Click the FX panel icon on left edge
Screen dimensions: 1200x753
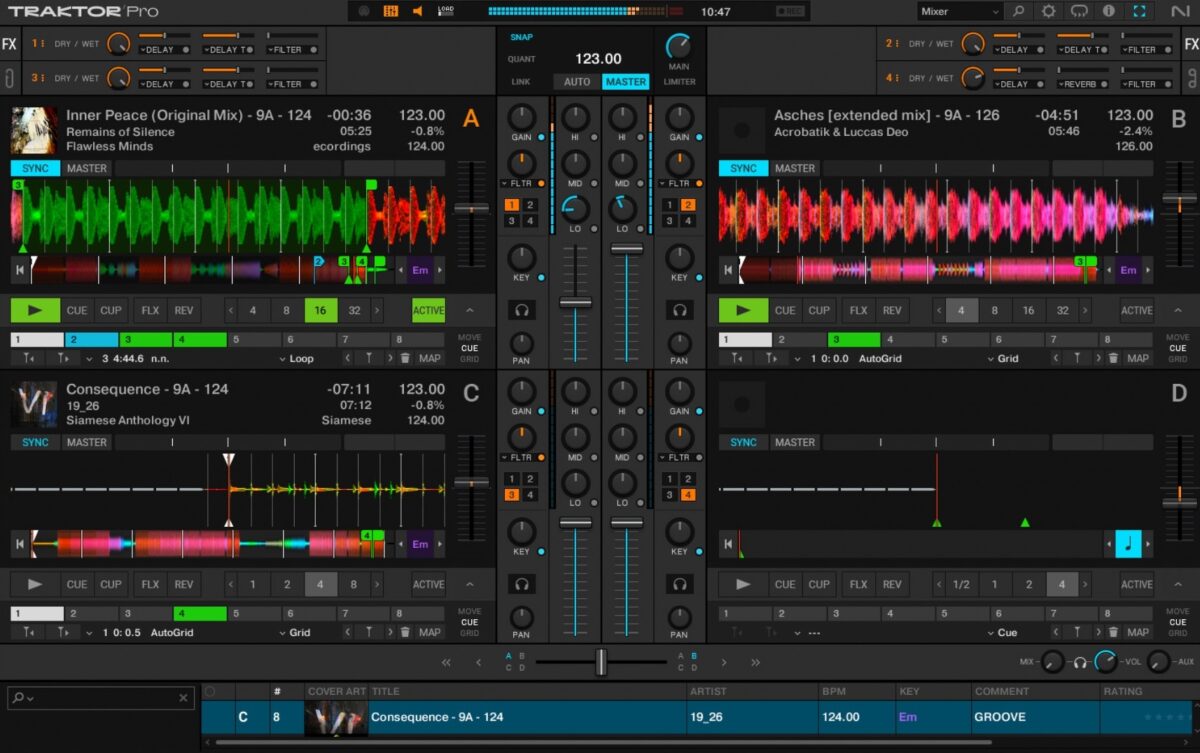9,44
